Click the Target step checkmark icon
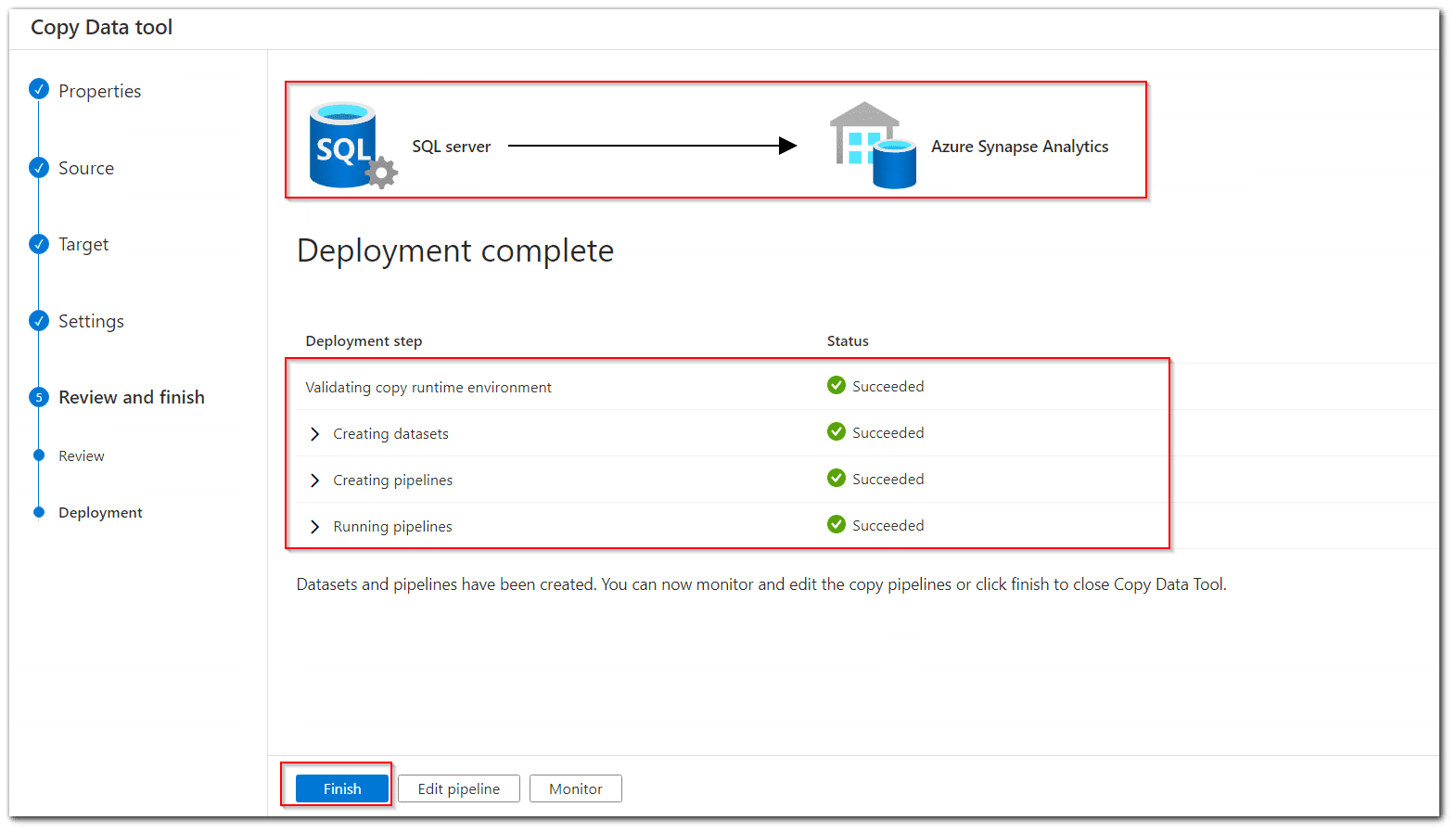Image resolution: width=1456 pixels, height=833 pixels. 39,244
